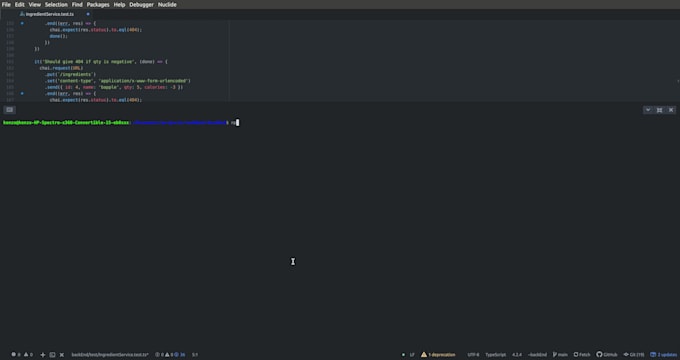Click the .put('/ingredients') code line
Viewport: 680px width, 360px height.
point(70,75)
